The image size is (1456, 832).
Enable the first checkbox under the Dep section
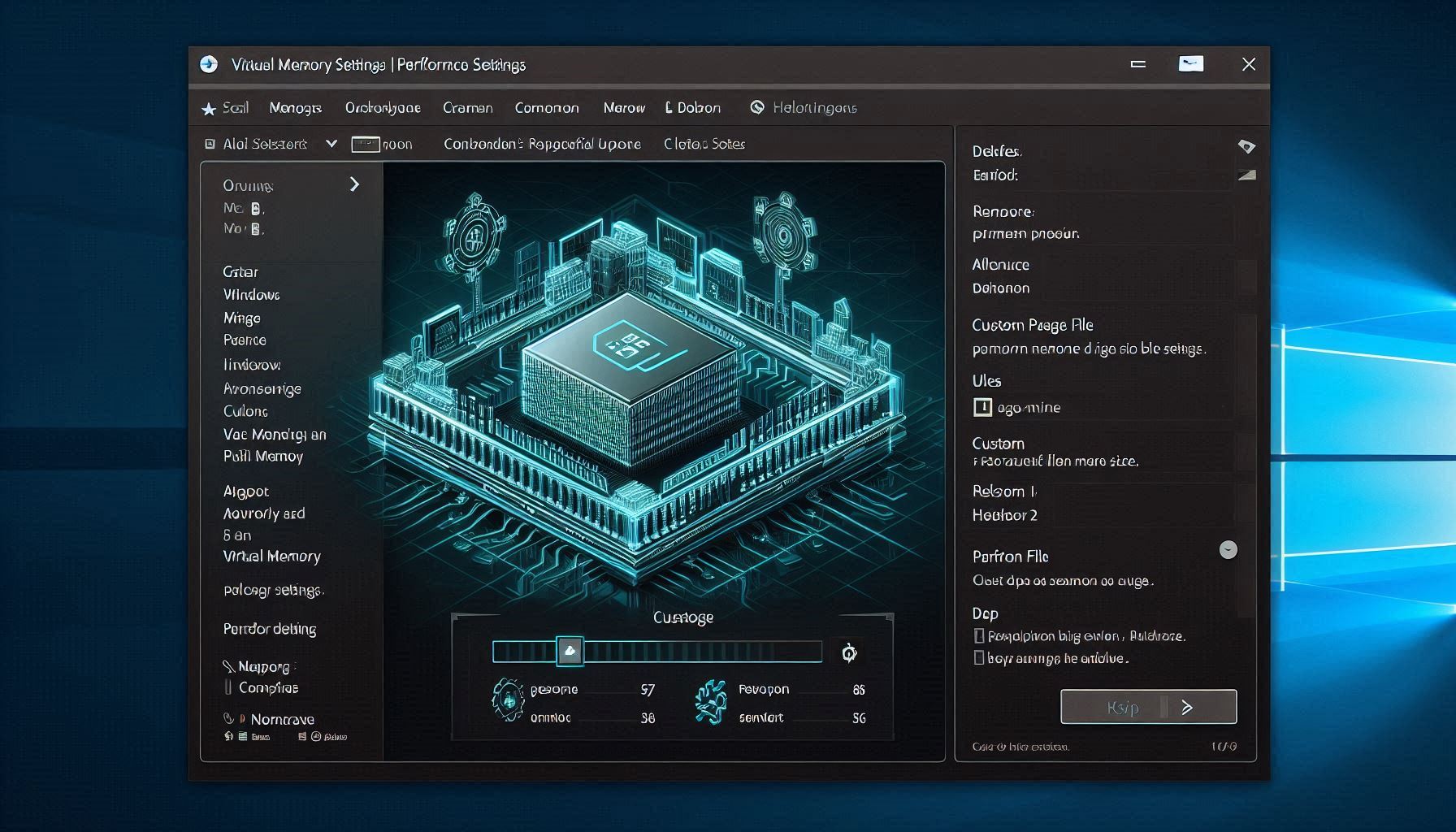pyautogui.click(x=977, y=635)
